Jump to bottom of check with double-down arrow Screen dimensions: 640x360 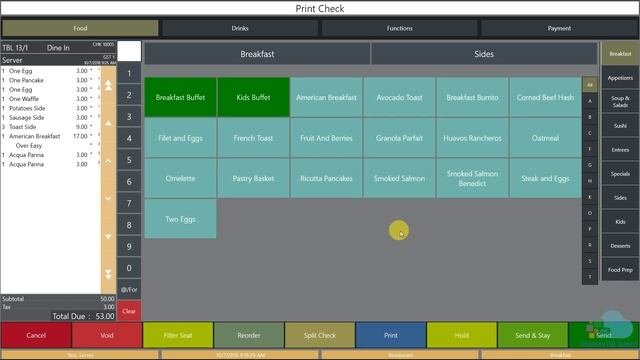click(x=108, y=274)
